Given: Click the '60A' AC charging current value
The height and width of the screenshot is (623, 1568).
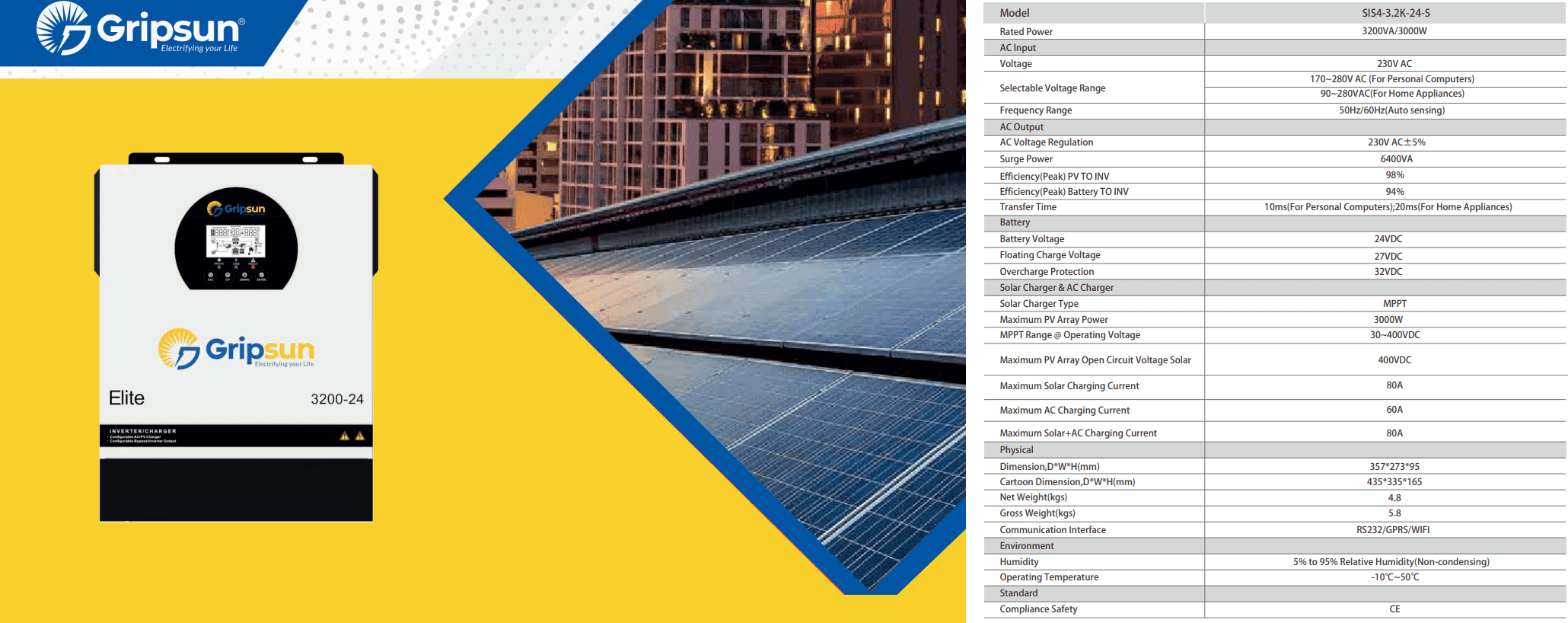Looking at the screenshot, I should (x=1394, y=410).
